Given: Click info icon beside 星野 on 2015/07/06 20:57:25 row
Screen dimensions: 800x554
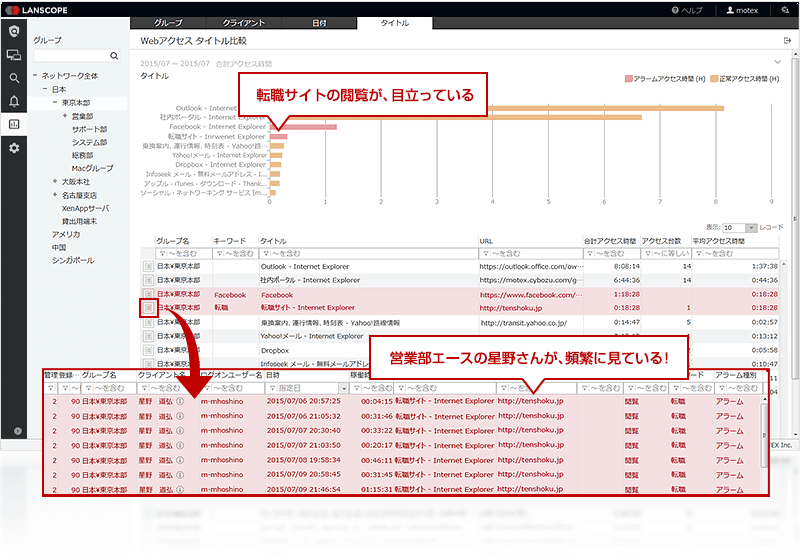Looking at the screenshot, I should pyautogui.click(x=180, y=401).
